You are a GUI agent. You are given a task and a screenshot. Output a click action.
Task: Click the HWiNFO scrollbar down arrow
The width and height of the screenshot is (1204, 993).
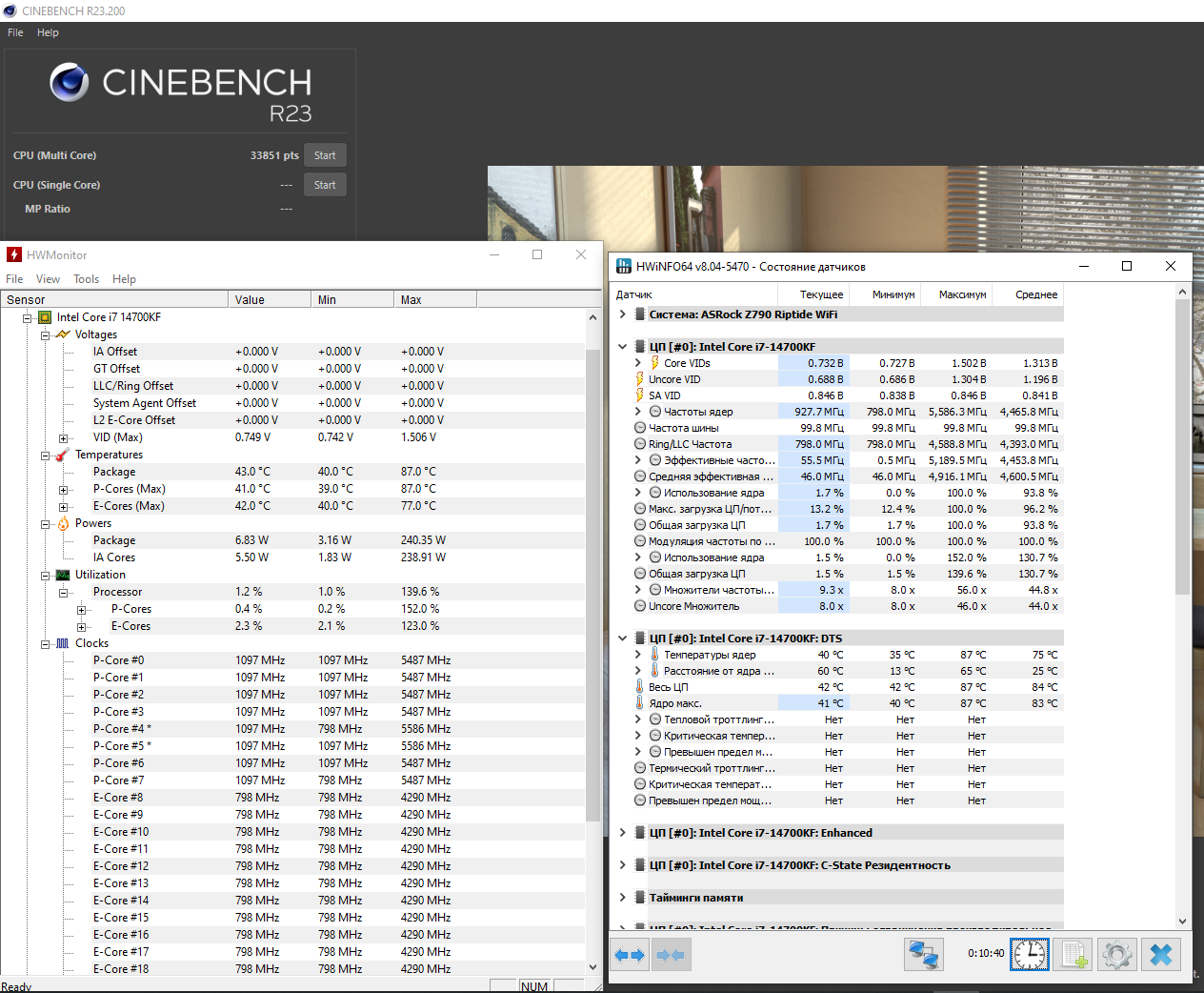click(x=1183, y=922)
